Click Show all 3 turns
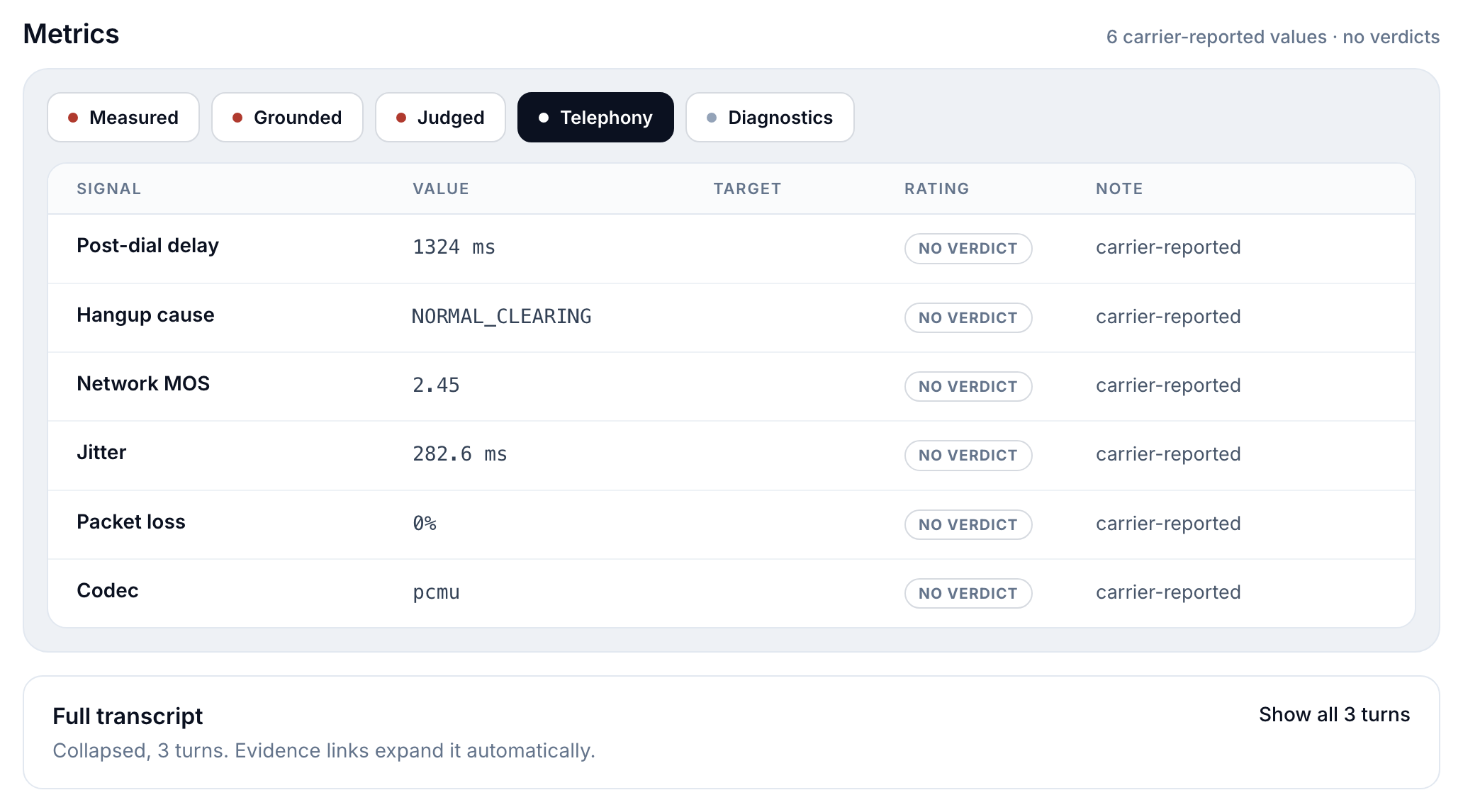The height and width of the screenshot is (812, 1463). [1334, 714]
